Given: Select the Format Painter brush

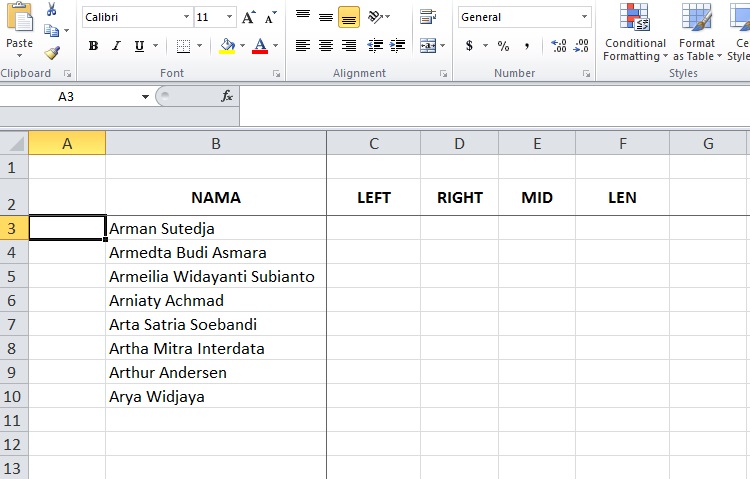Looking at the screenshot, I should coord(52,52).
